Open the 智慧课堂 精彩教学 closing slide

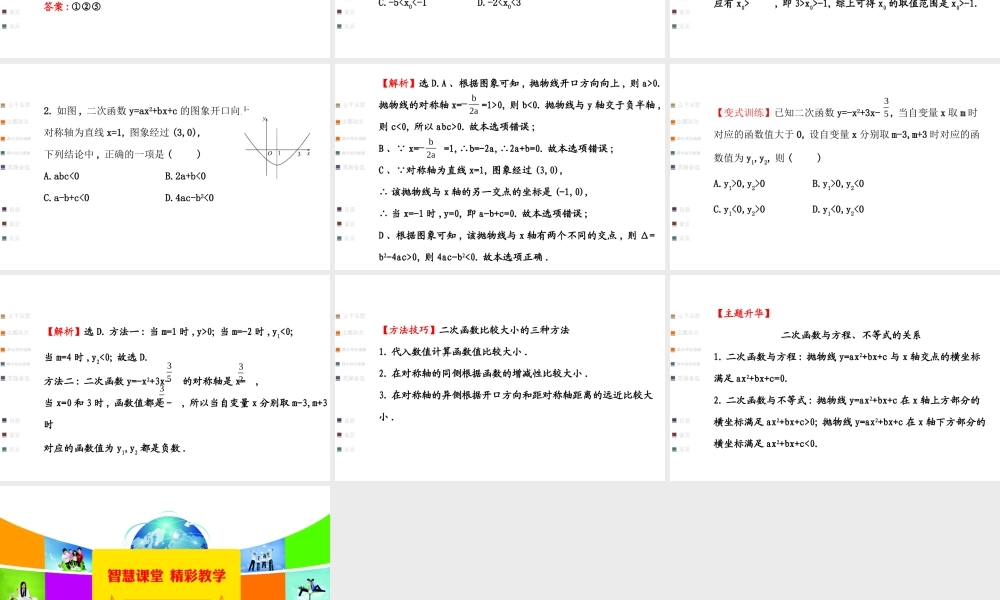165,543
